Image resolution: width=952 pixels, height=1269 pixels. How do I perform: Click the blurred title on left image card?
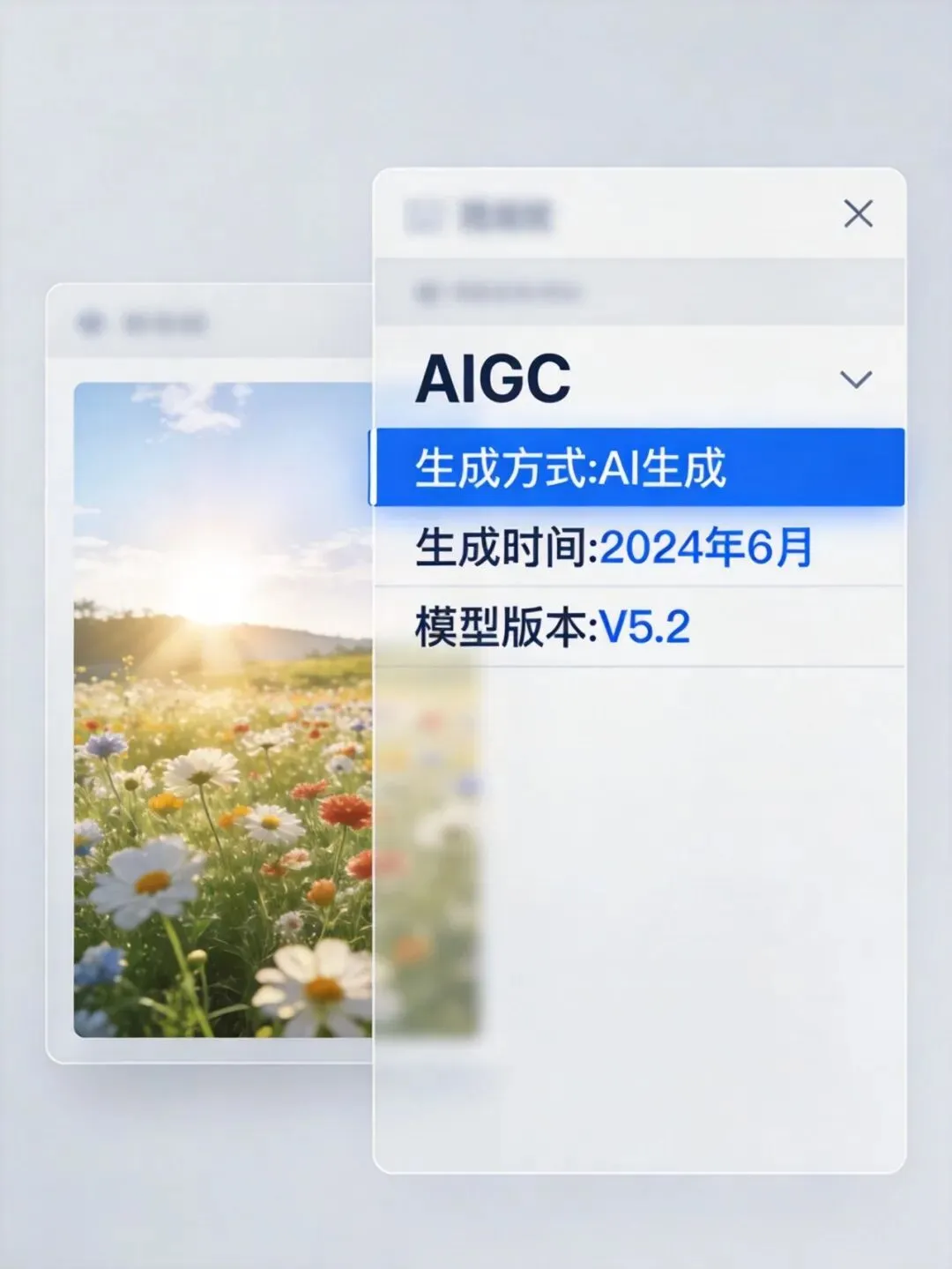tap(164, 324)
